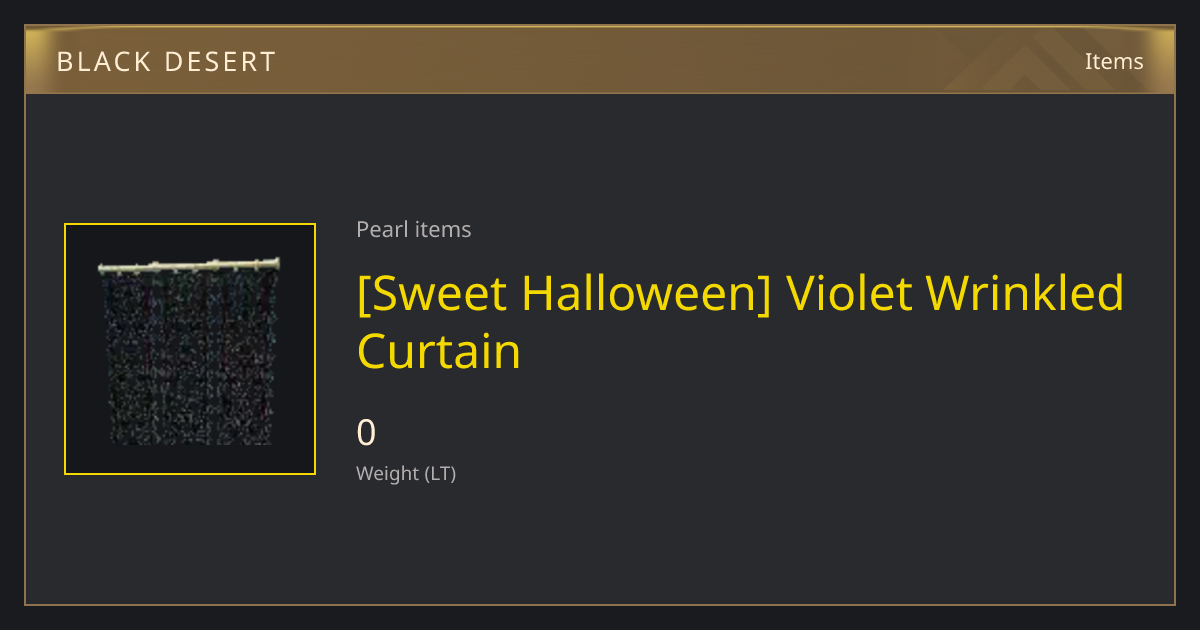Viewport: 1200px width, 630px height.
Task: Click the BLACK DESERT header title
Action: (x=166, y=62)
